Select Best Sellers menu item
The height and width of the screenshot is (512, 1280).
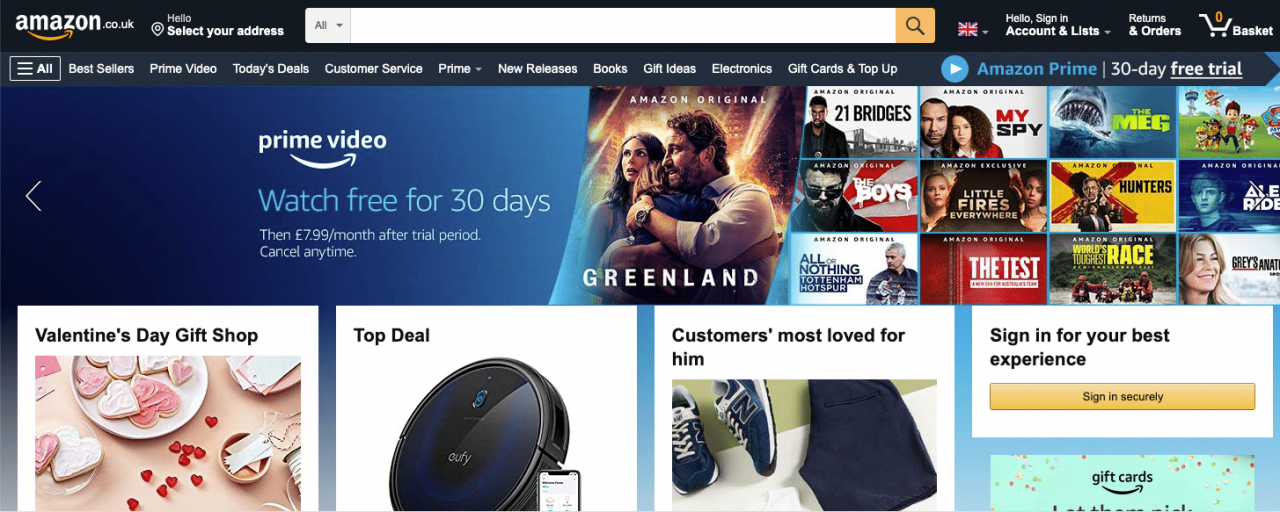(101, 69)
